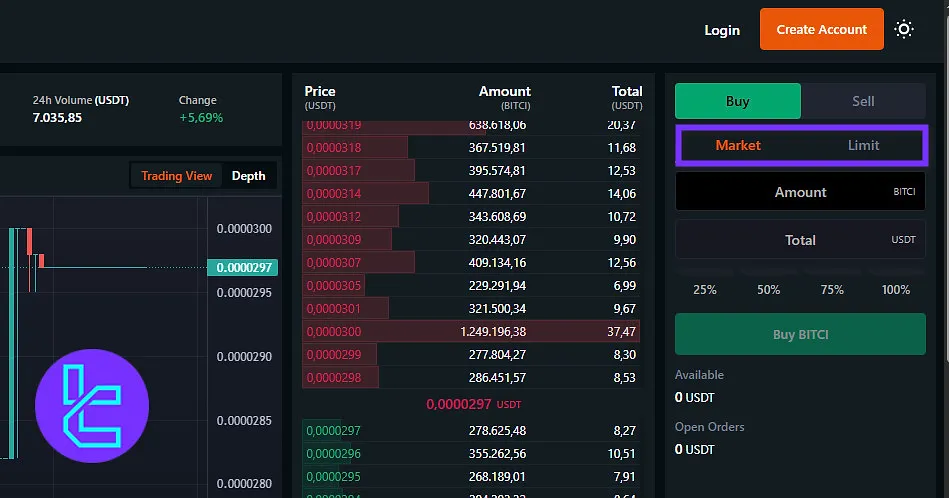949x498 pixels.
Task: Select the 0,0000297 buy order row
Action: pos(472,431)
